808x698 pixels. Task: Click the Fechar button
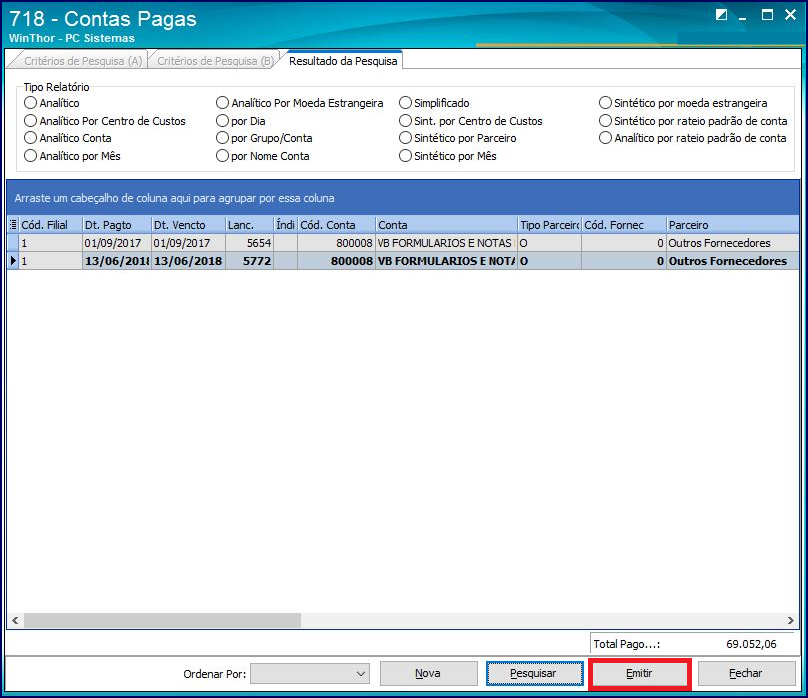(x=746, y=674)
